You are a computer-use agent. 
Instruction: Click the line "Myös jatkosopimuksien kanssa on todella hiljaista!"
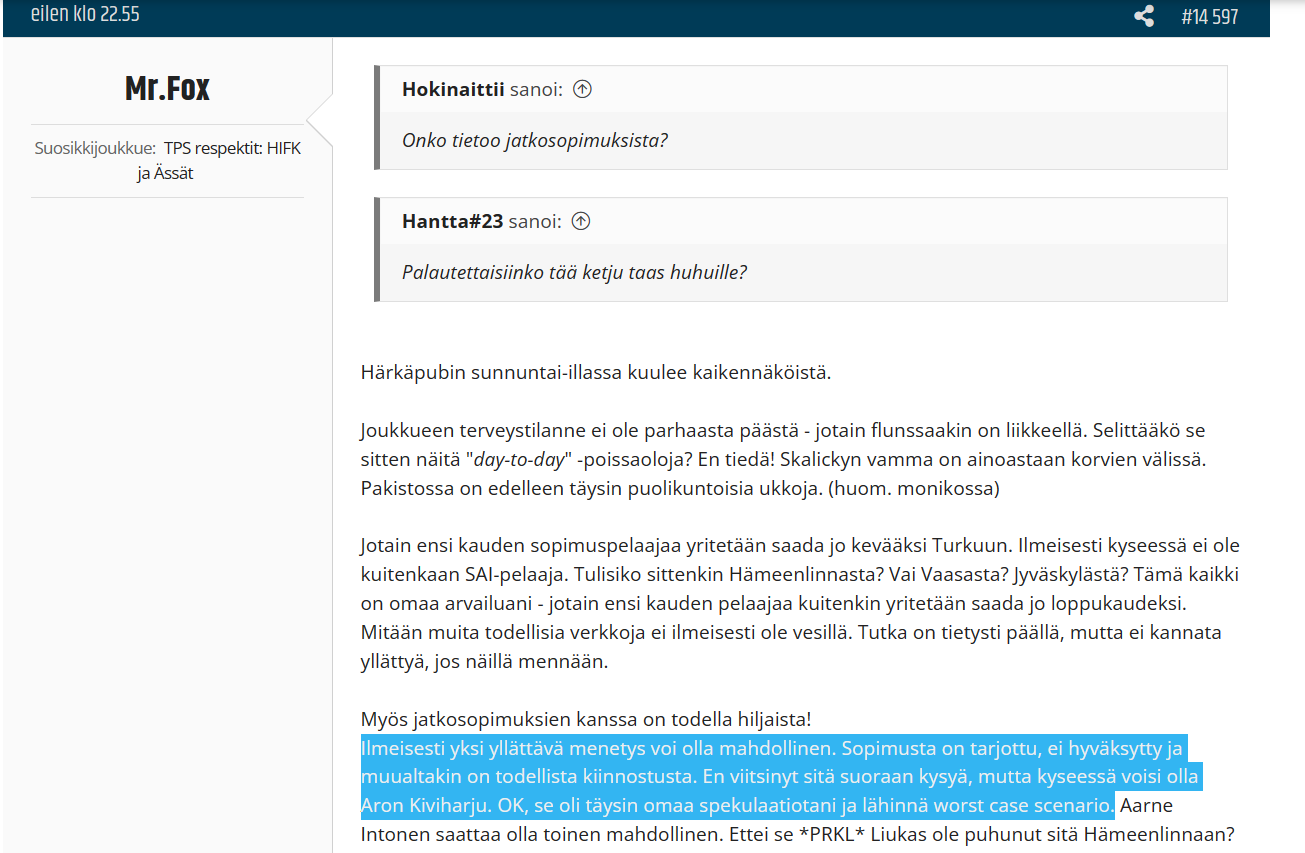(586, 719)
